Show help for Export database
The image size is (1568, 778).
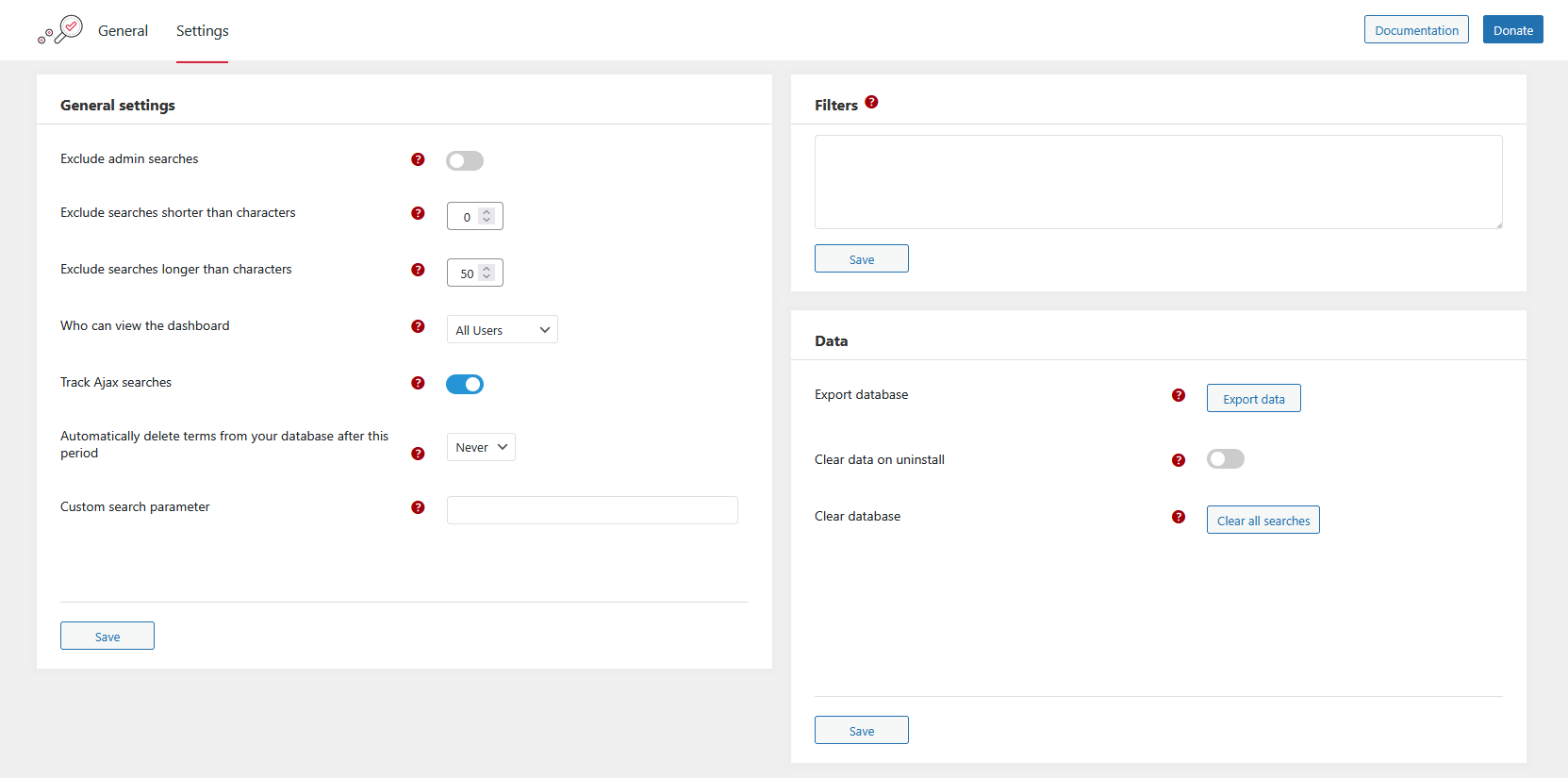pos(1179,395)
